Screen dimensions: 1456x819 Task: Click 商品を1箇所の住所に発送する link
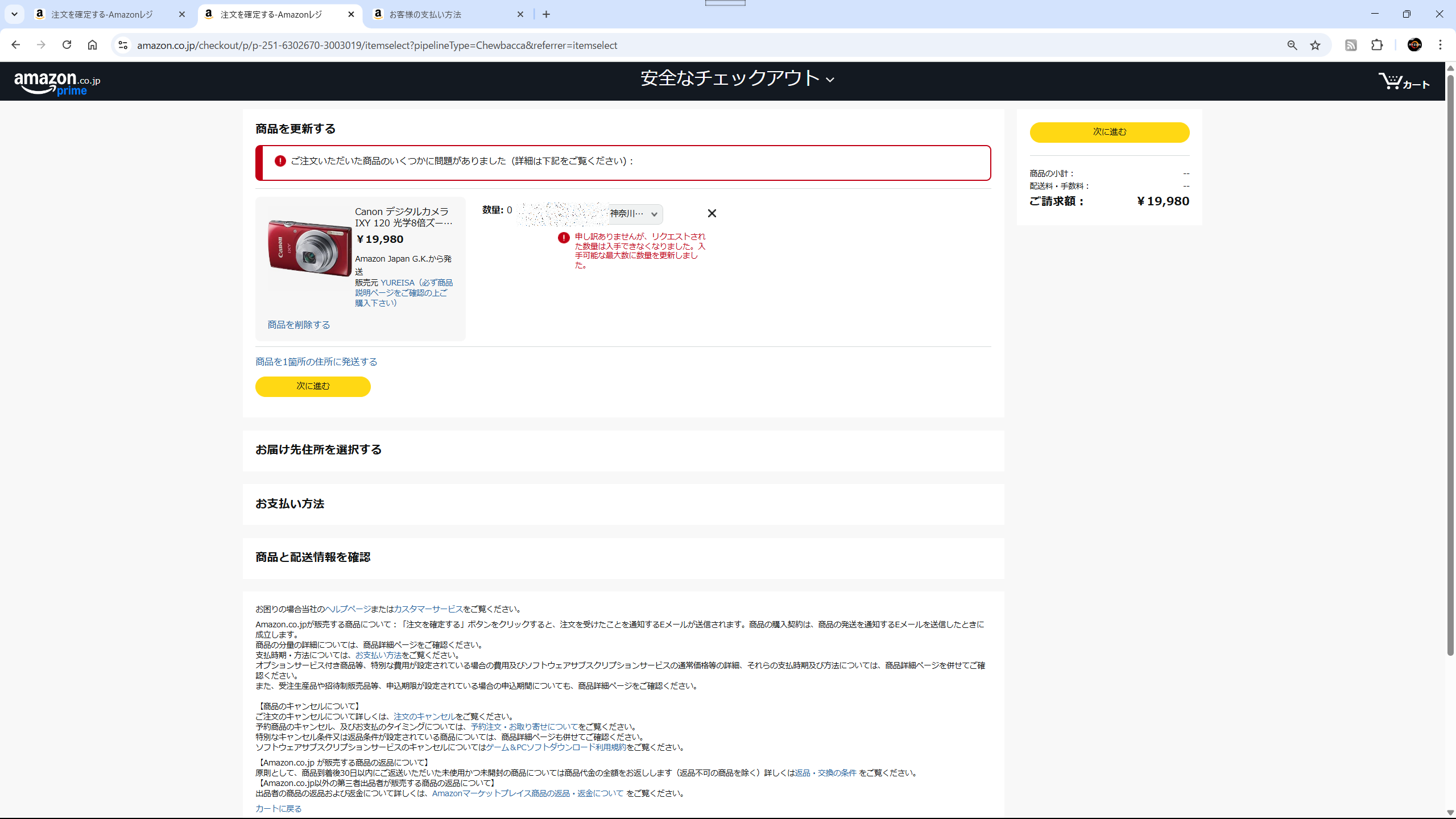316,362
